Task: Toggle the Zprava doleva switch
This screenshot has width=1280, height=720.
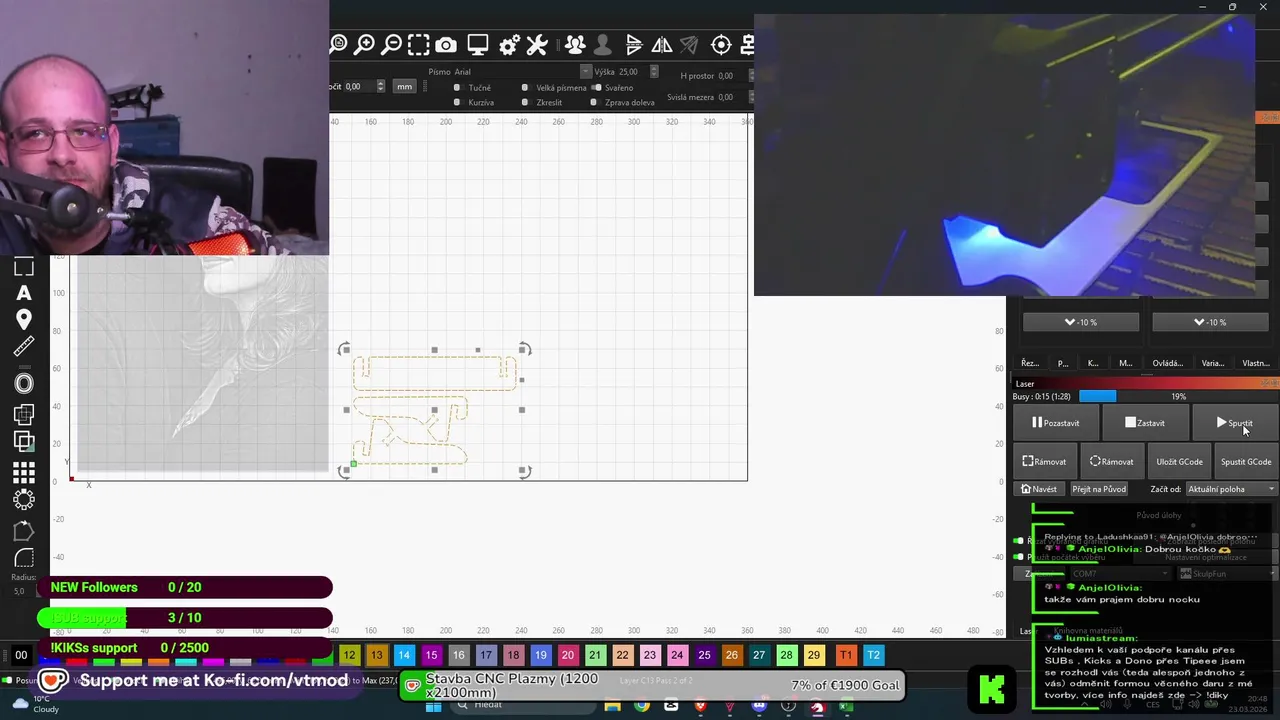Action: [x=594, y=103]
